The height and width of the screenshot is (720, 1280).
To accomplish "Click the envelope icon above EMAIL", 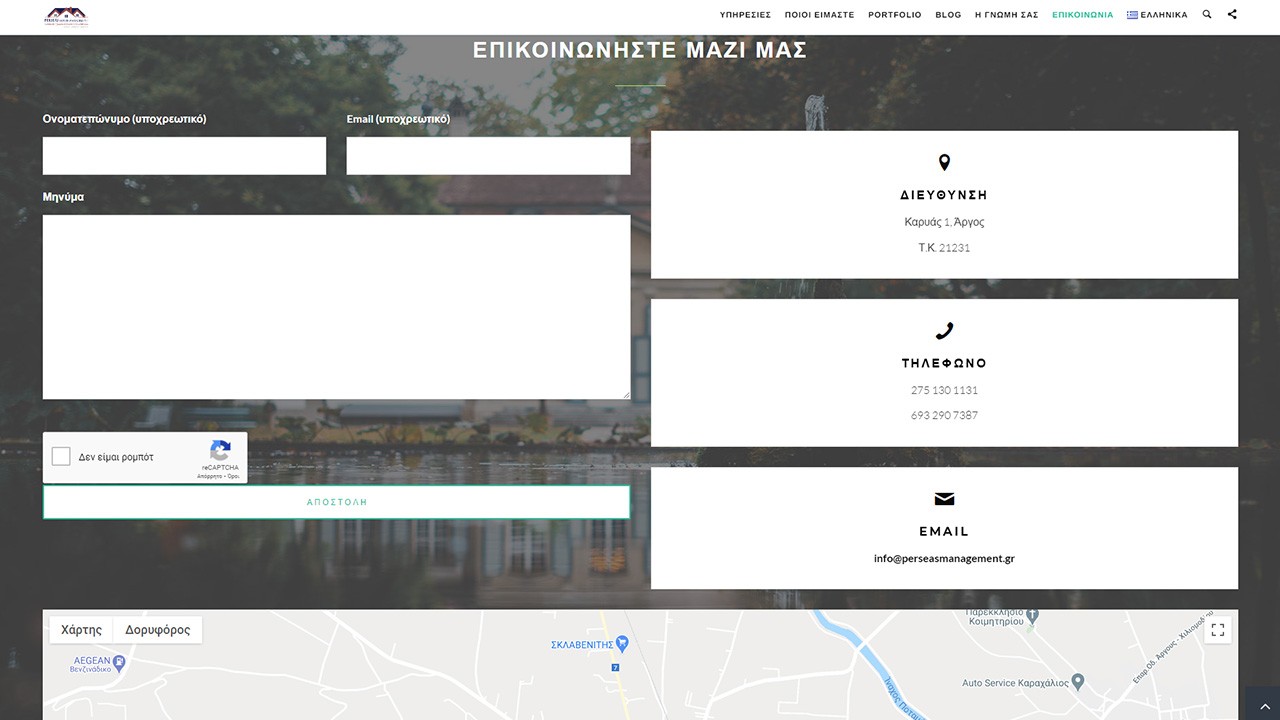I will (944, 499).
